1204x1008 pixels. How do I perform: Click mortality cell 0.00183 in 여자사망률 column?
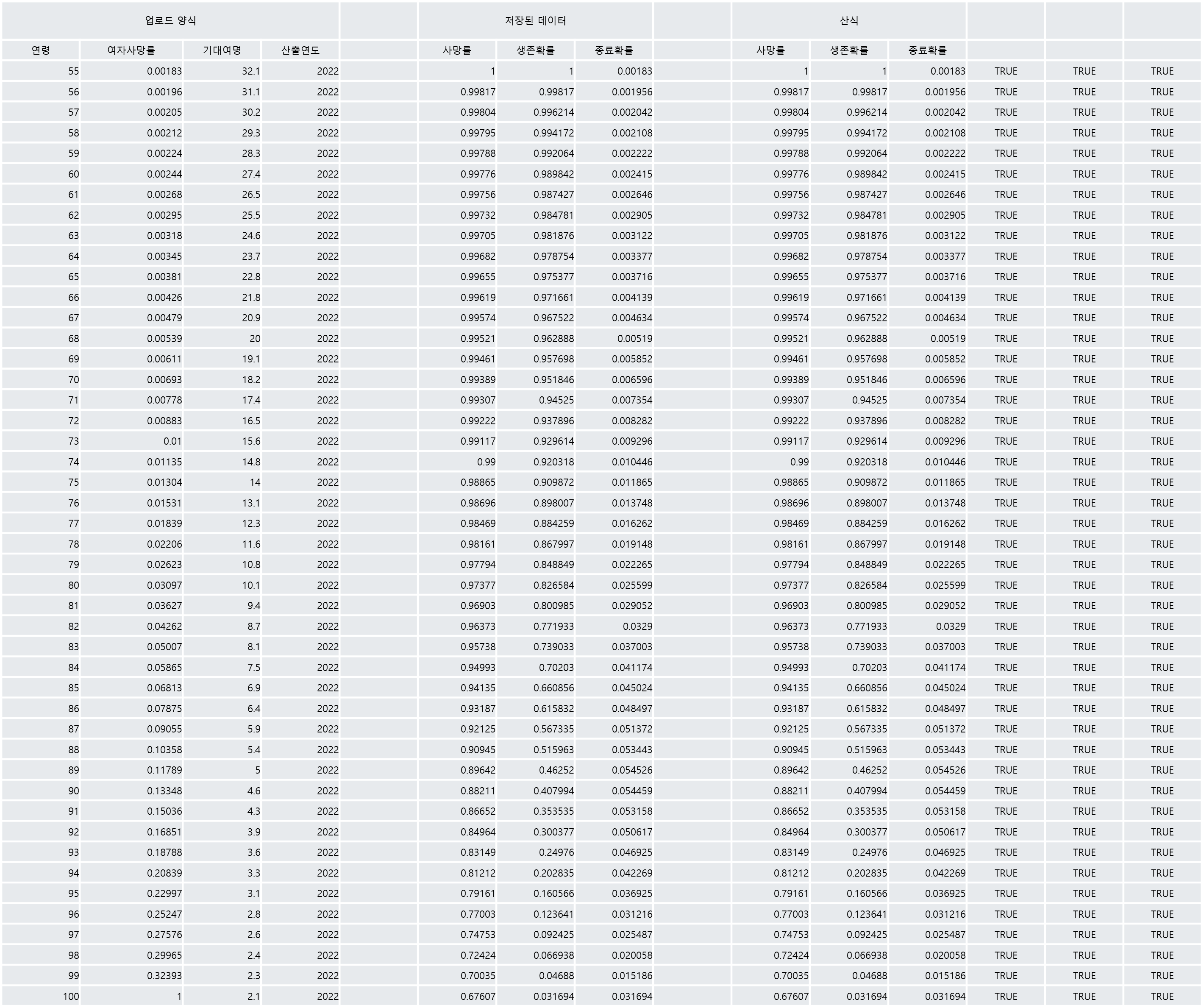(164, 71)
